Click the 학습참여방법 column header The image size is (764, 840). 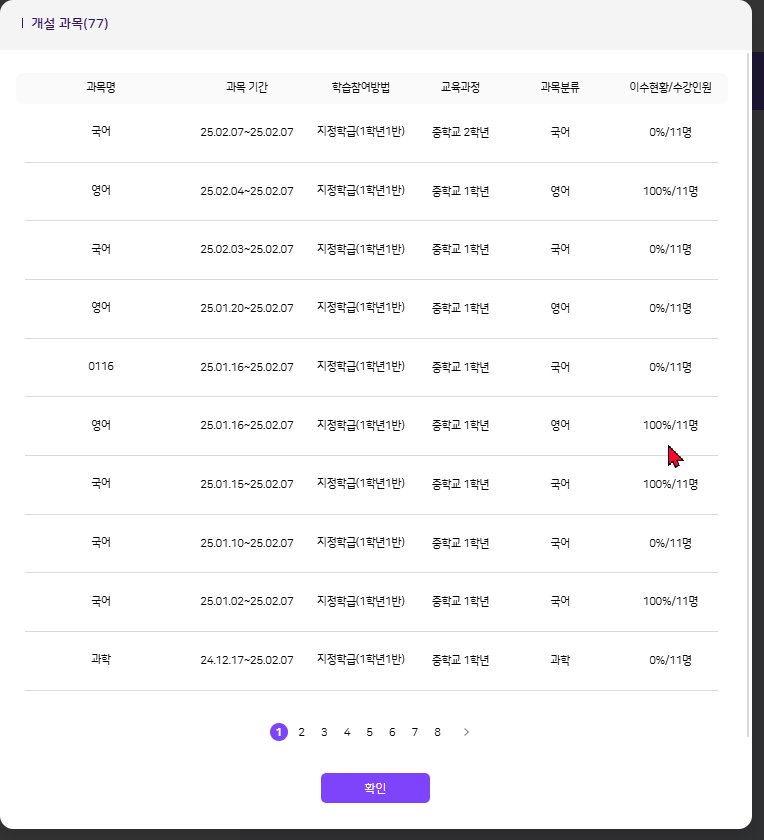click(360, 87)
